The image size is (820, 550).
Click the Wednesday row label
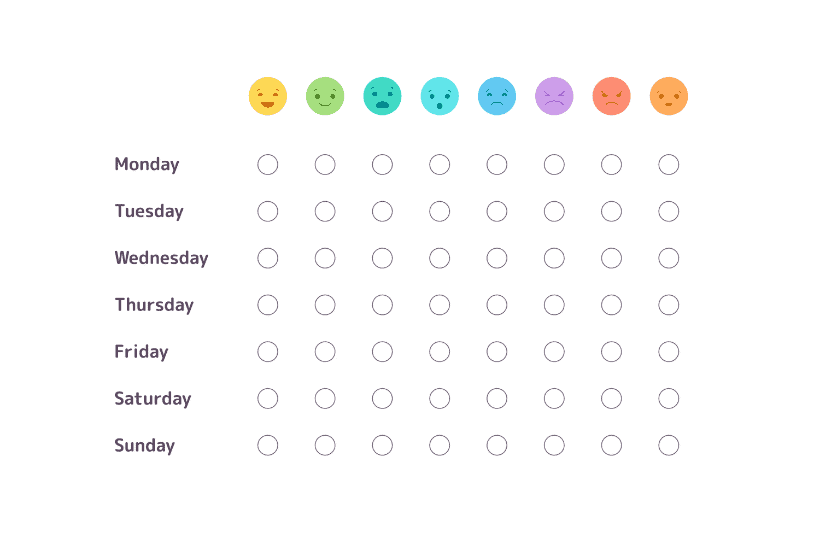(161, 258)
